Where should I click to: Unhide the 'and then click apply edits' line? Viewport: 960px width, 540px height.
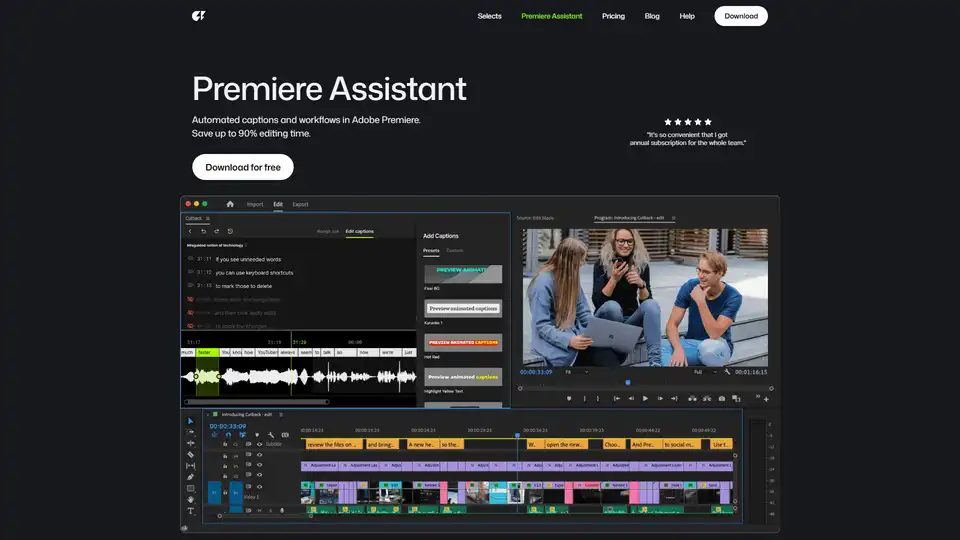[190, 313]
